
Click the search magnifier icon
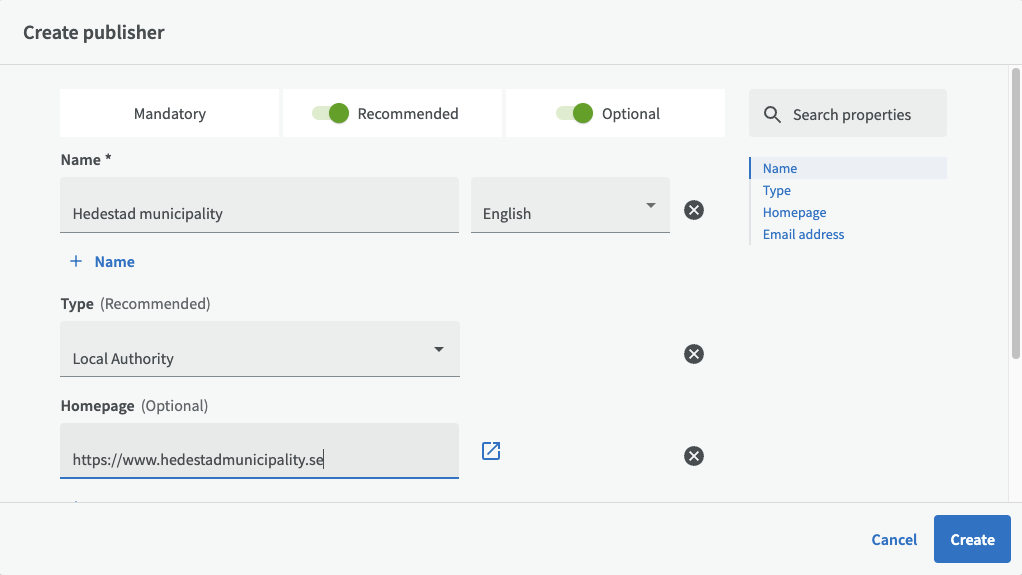coord(772,114)
